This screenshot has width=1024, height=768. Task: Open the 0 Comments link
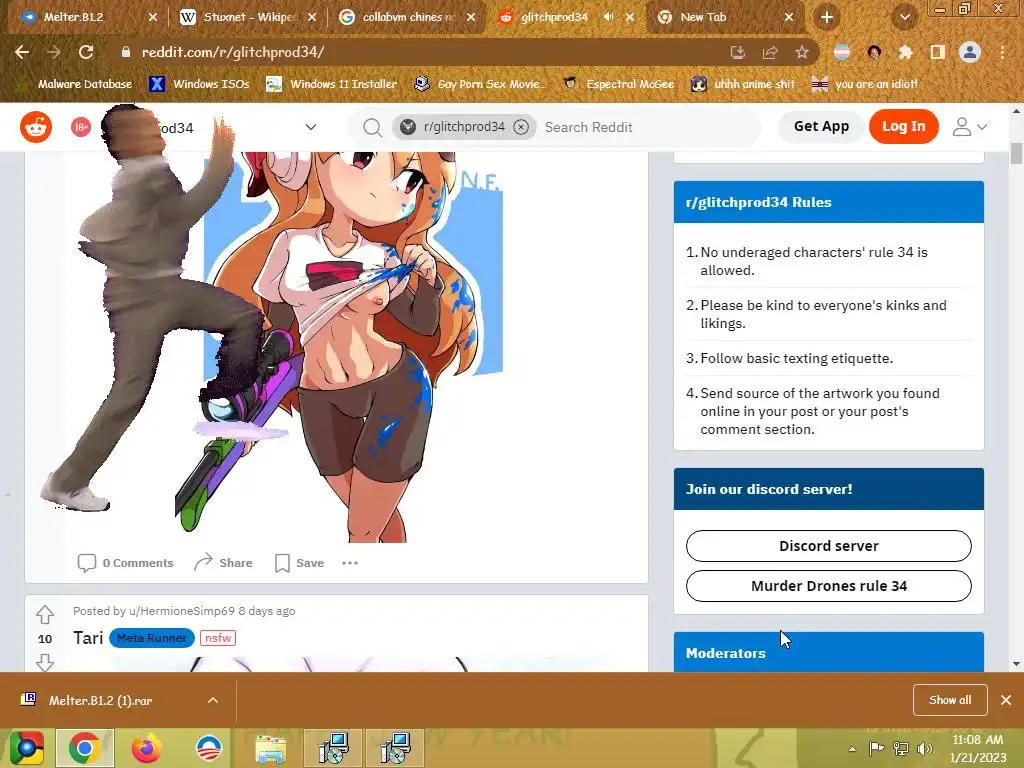click(x=125, y=563)
